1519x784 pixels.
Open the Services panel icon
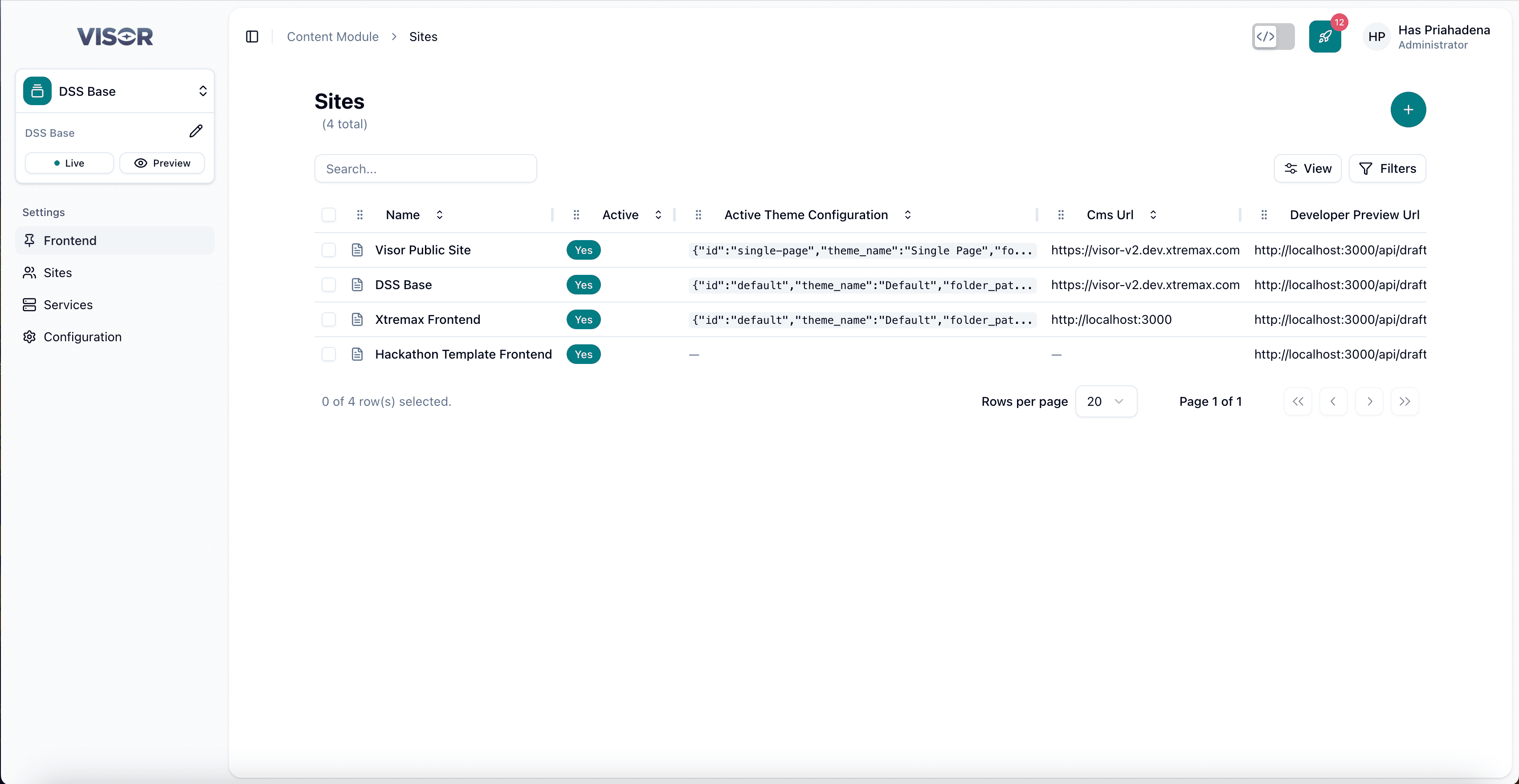pos(29,304)
